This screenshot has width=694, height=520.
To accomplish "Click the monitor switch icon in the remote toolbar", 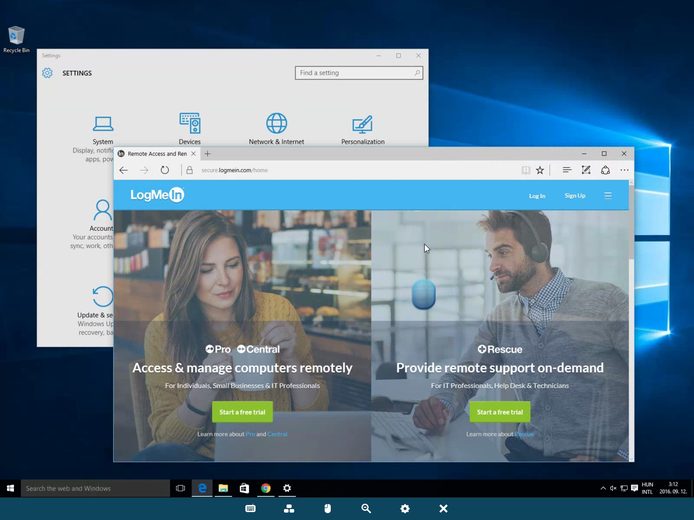I will [289, 508].
